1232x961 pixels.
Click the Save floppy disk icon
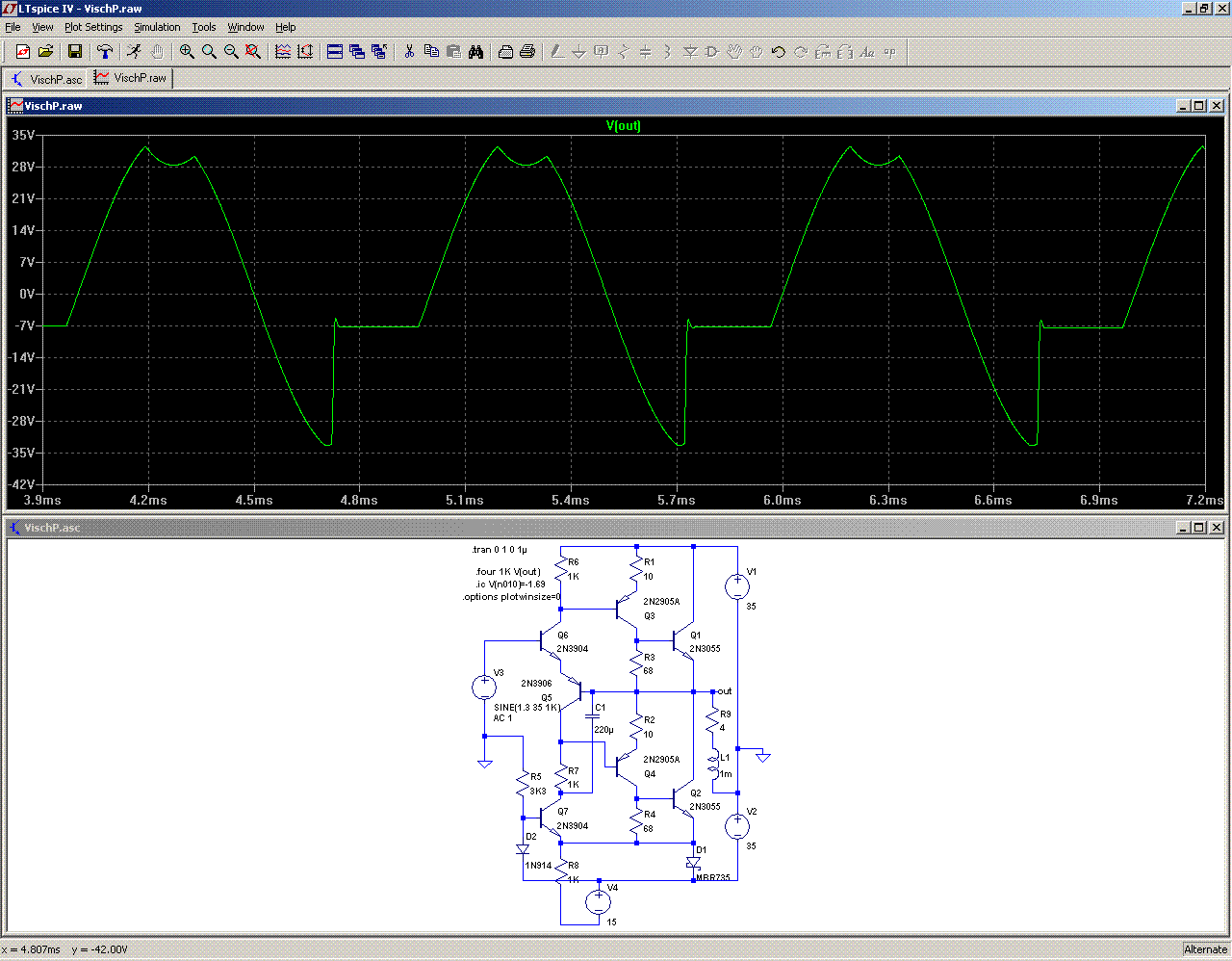click(x=74, y=52)
